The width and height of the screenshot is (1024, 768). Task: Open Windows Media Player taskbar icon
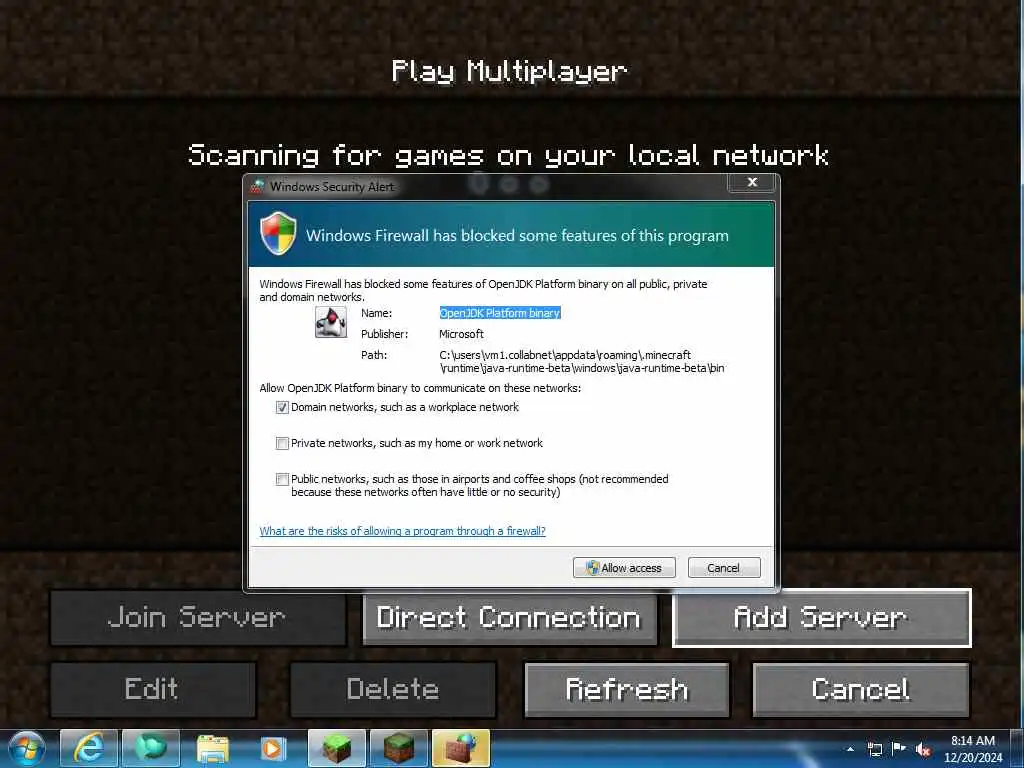click(x=273, y=748)
